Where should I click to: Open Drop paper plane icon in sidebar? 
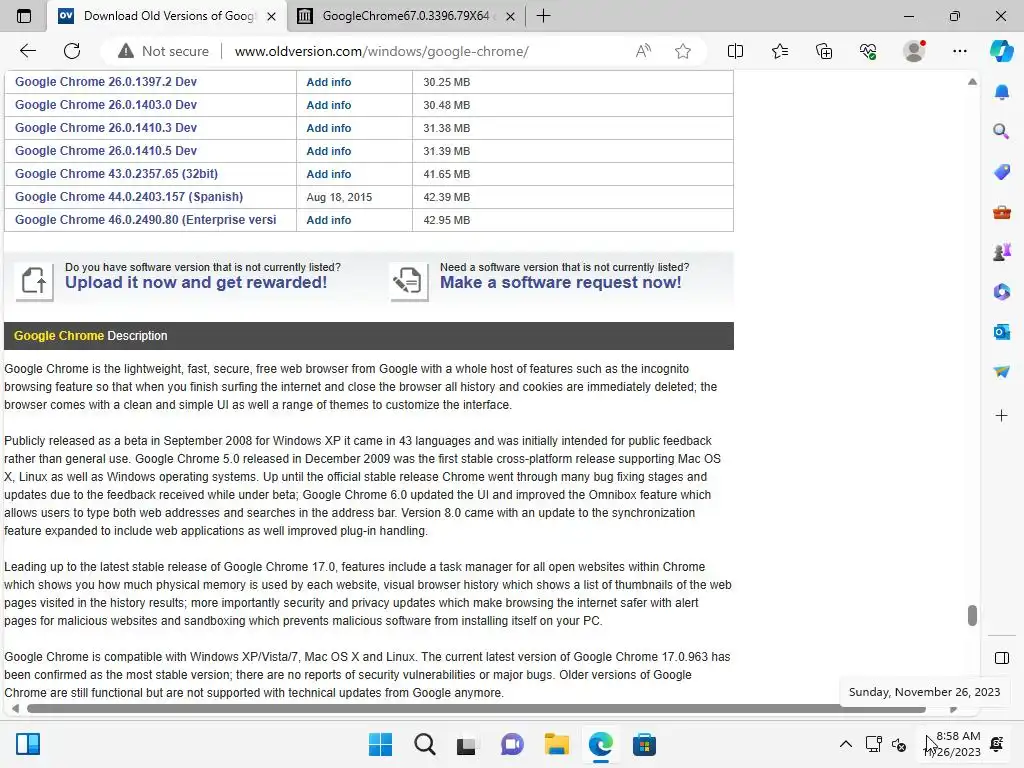click(1002, 372)
